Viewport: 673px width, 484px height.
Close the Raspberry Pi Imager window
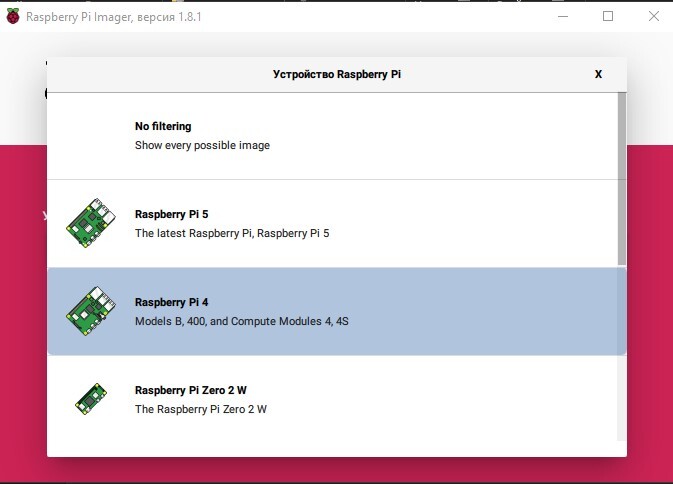point(654,16)
